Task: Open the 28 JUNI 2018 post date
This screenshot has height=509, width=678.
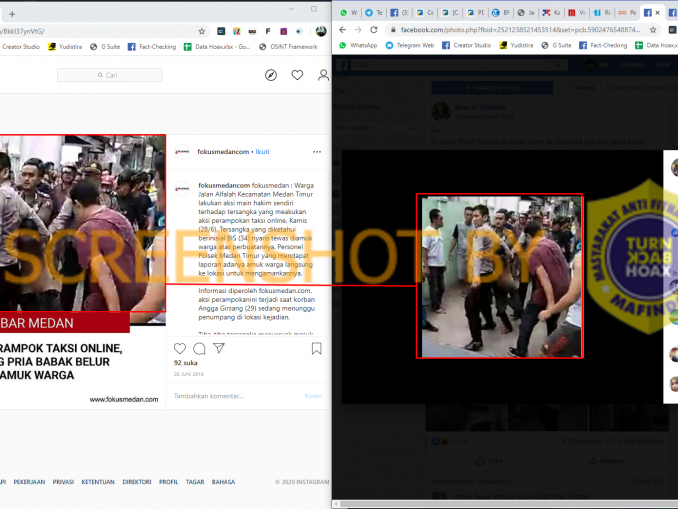Action: (189, 374)
